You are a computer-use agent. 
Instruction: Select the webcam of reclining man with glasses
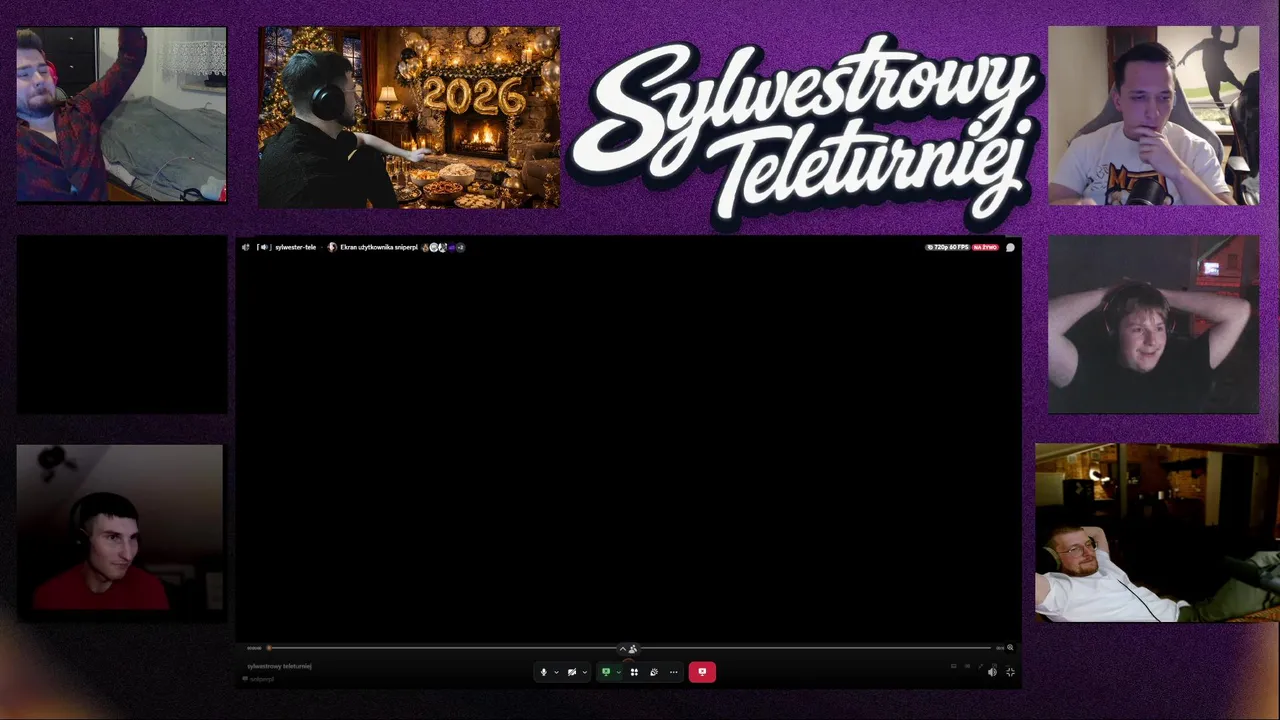pos(1157,532)
